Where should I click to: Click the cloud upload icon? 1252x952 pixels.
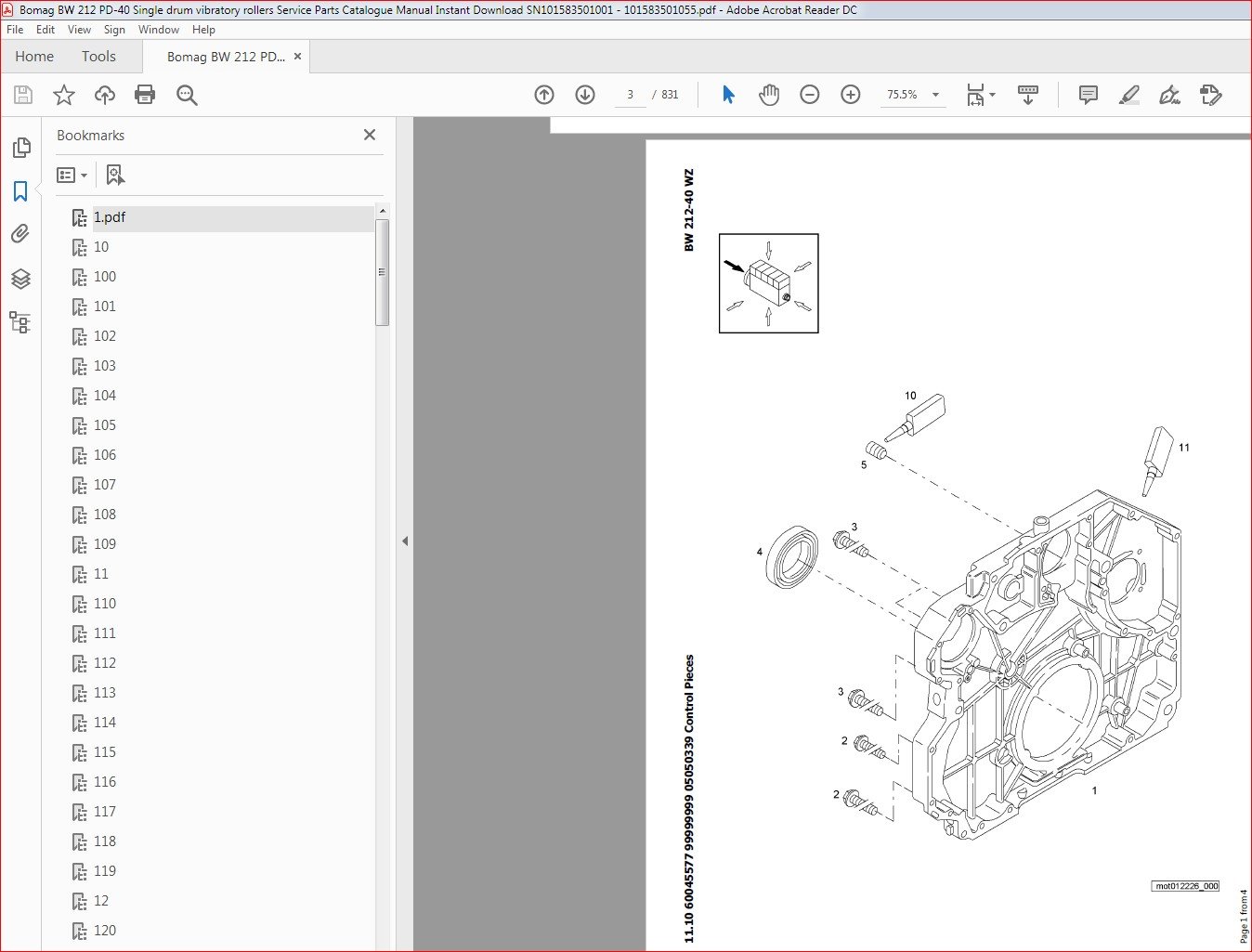coord(105,95)
